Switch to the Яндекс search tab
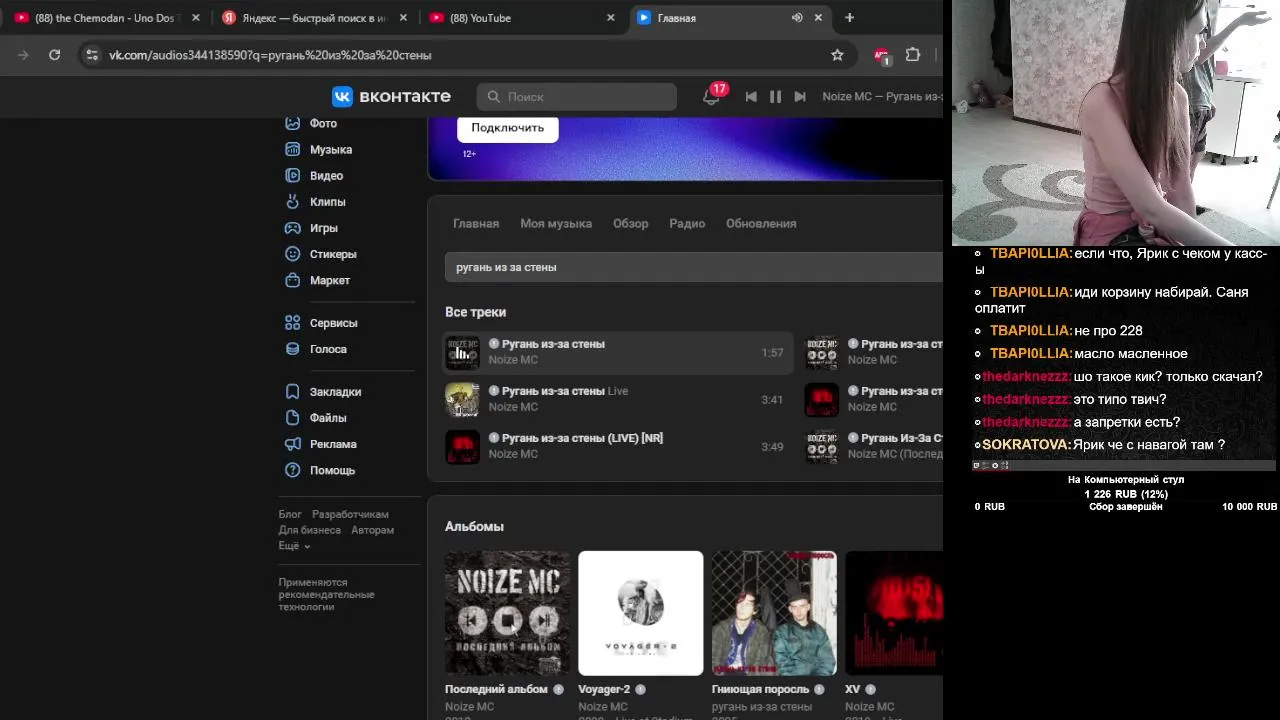1280x720 pixels. (314, 18)
